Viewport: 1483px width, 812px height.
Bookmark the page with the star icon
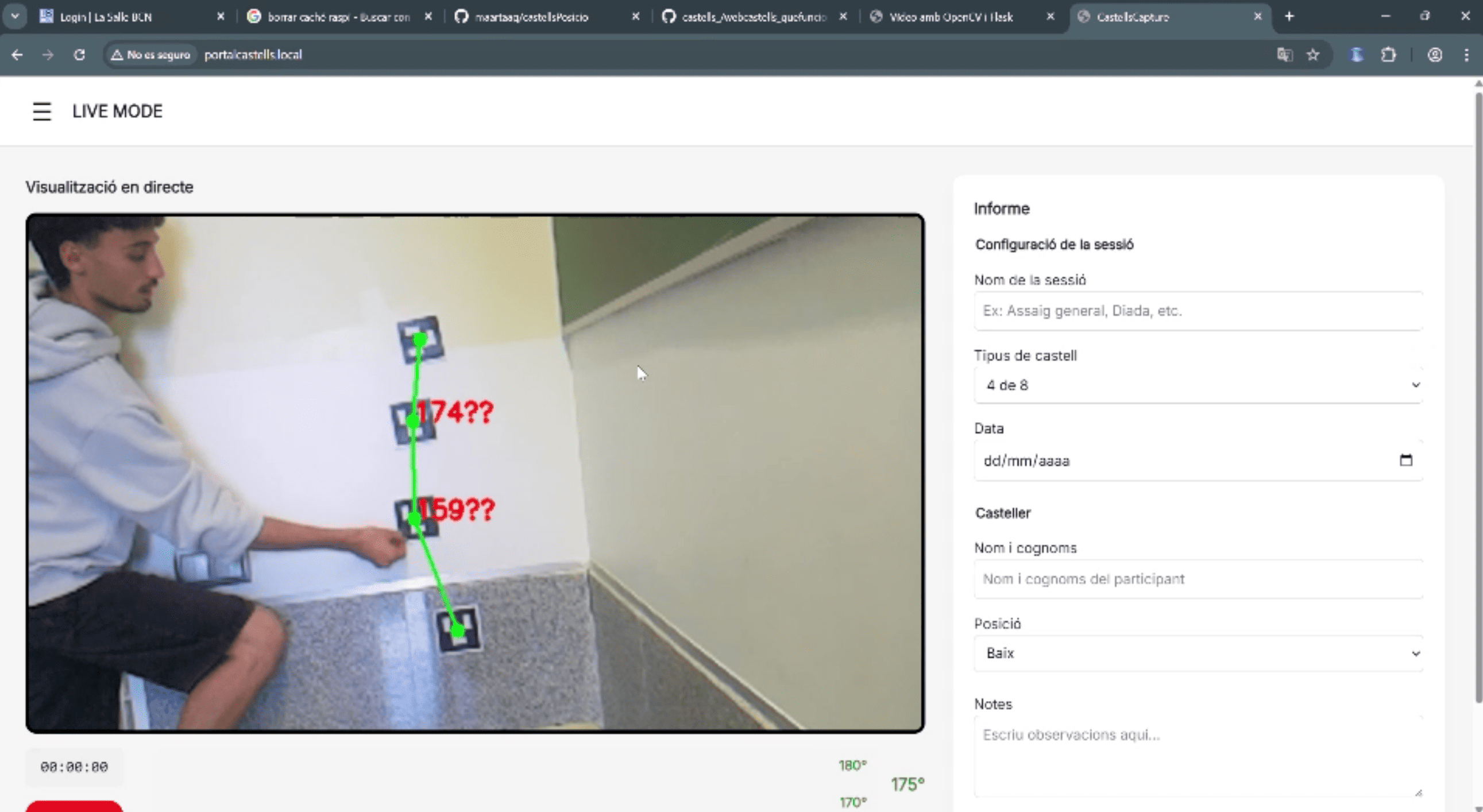tap(1312, 55)
